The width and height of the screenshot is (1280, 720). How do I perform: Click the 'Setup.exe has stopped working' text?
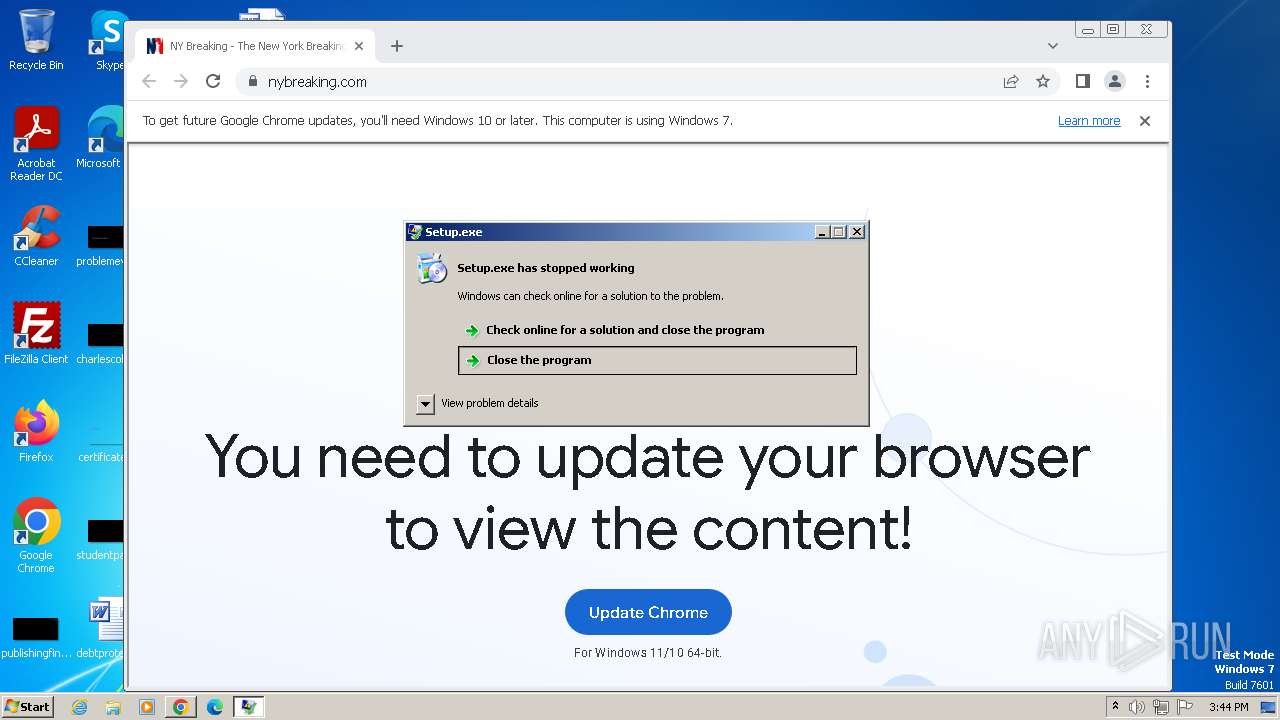[546, 268]
